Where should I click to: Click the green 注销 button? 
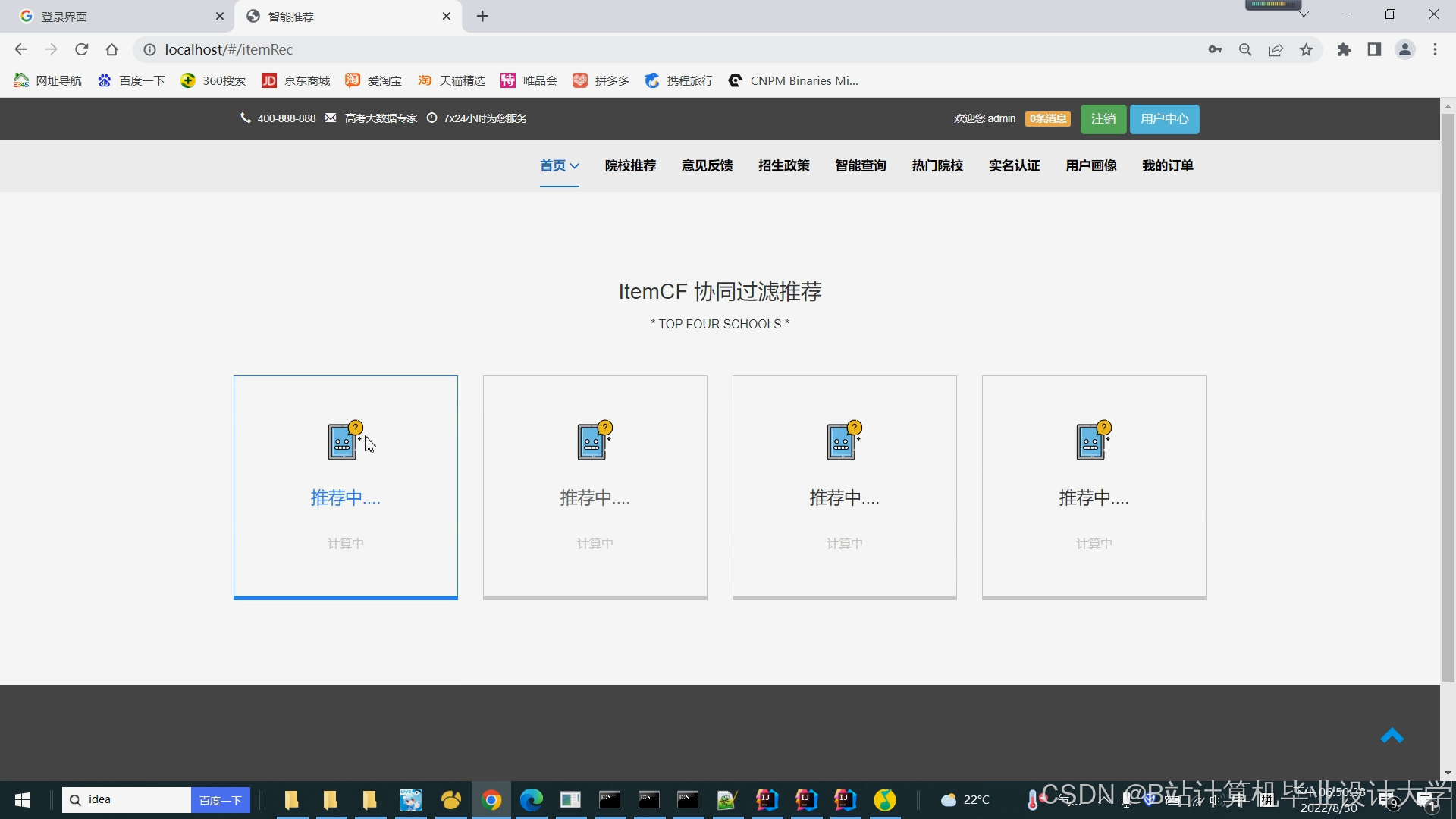pos(1103,119)
